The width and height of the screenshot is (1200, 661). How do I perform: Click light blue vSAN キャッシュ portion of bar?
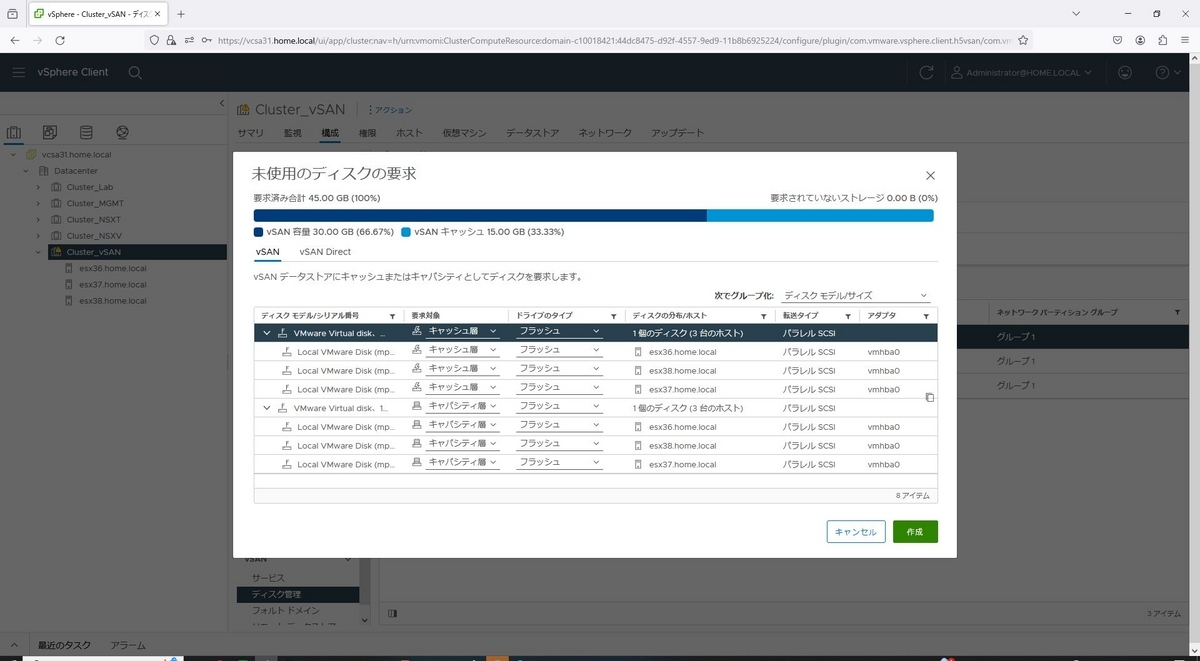[820, 215]
